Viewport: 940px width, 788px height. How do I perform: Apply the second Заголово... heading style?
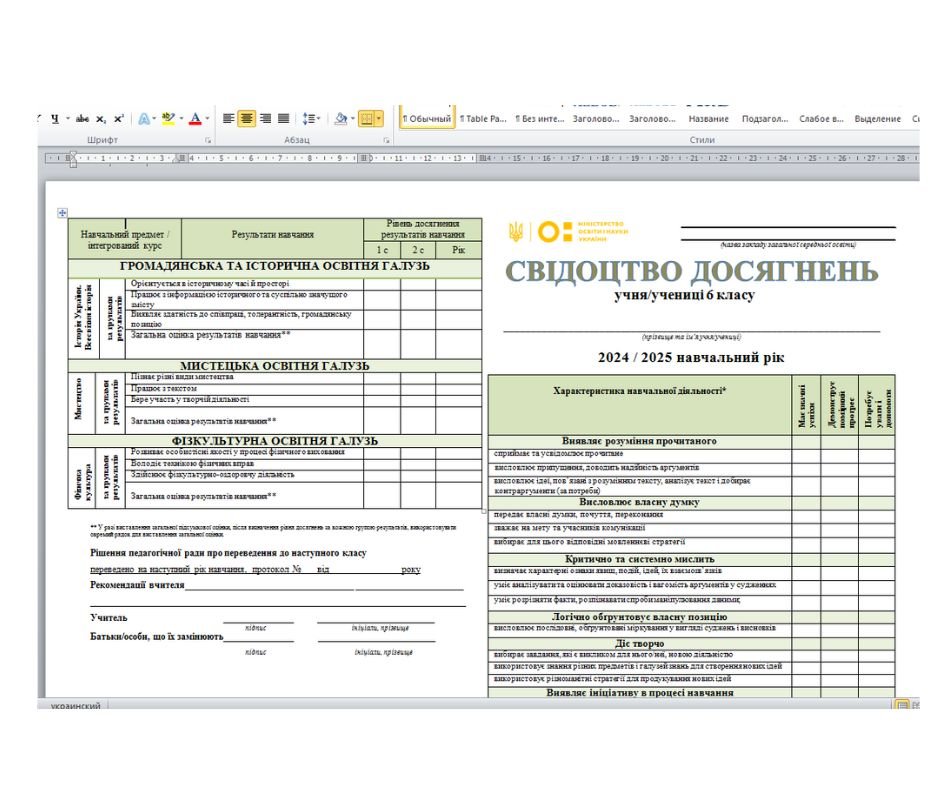click(x=652, y=119)
